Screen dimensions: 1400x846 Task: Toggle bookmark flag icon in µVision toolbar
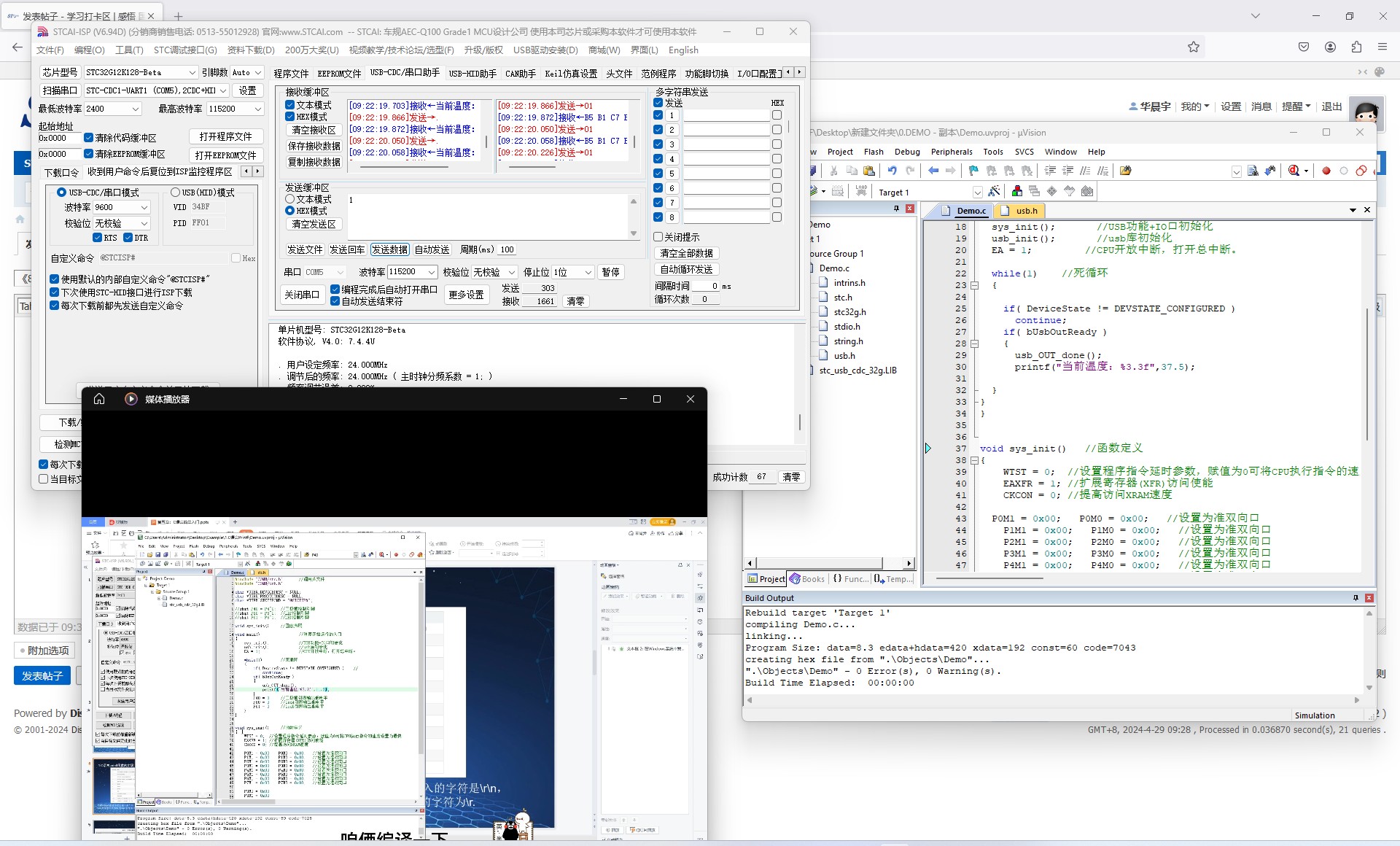click(x=973, y=171)
